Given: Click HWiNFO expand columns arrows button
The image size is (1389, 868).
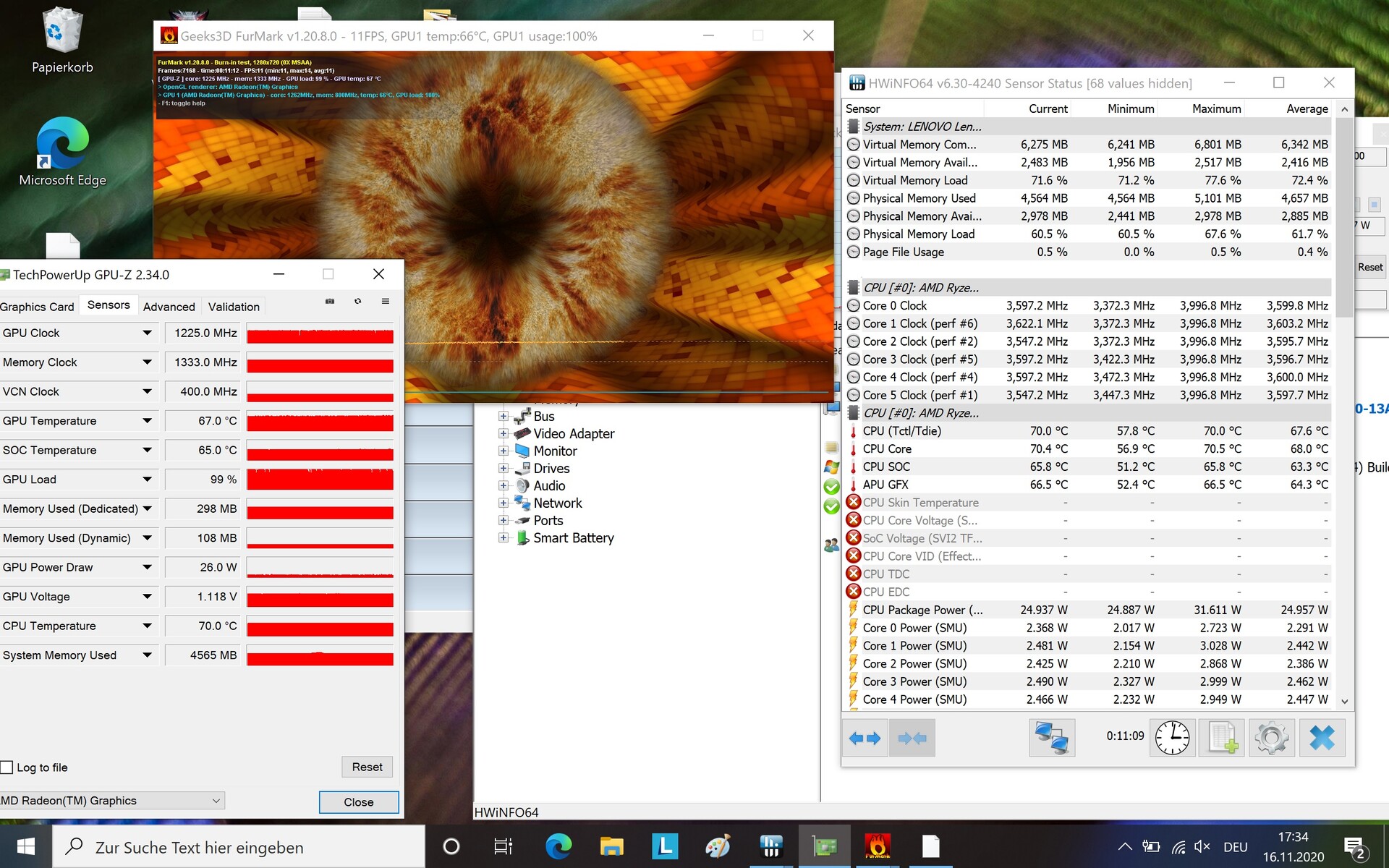Looking at the screenshot, I should pyautogui.click(x=865, y=738).
